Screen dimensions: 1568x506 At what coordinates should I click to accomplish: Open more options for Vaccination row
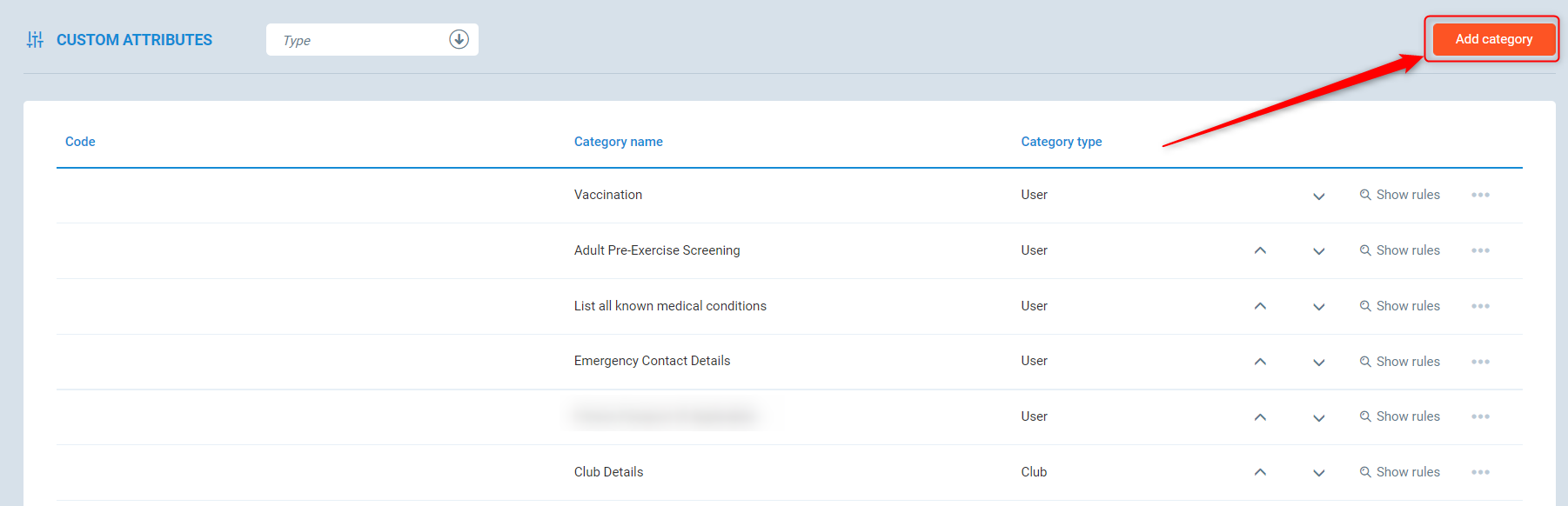tap(1480, 195)
